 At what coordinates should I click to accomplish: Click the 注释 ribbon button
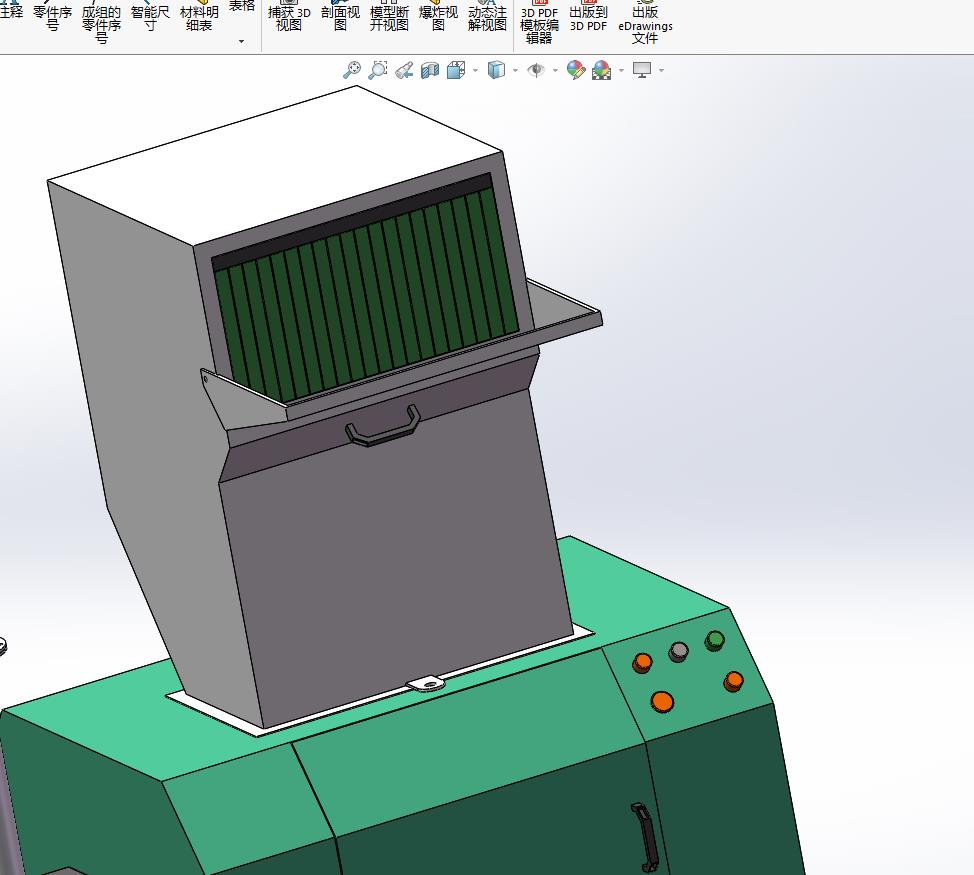[11, 10]
